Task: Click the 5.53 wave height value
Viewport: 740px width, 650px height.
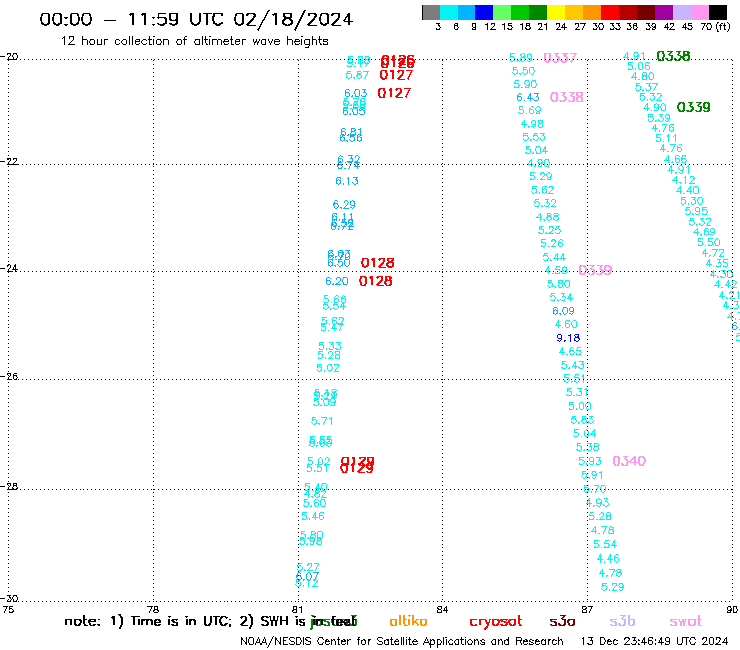Action: [x=534, y=137]
